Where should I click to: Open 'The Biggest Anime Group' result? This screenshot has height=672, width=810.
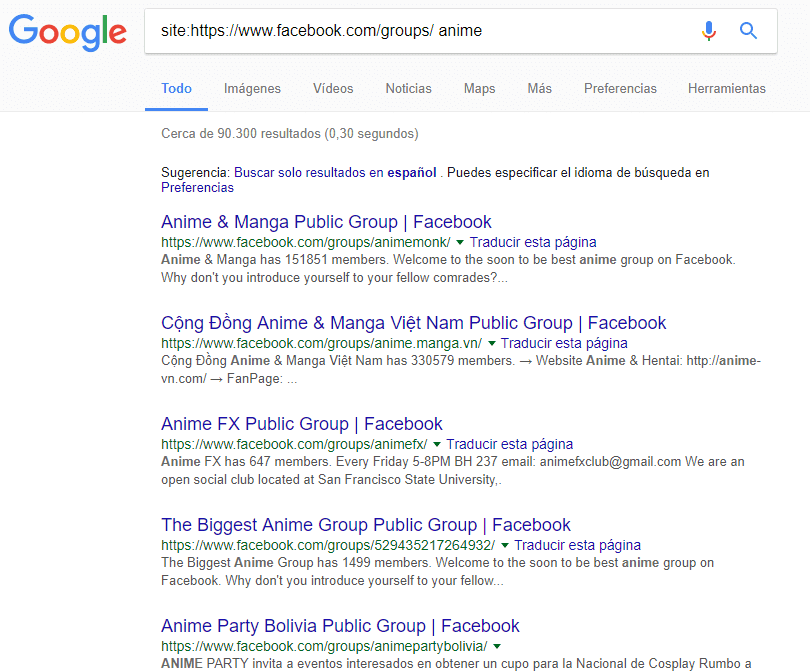[365, 525]
